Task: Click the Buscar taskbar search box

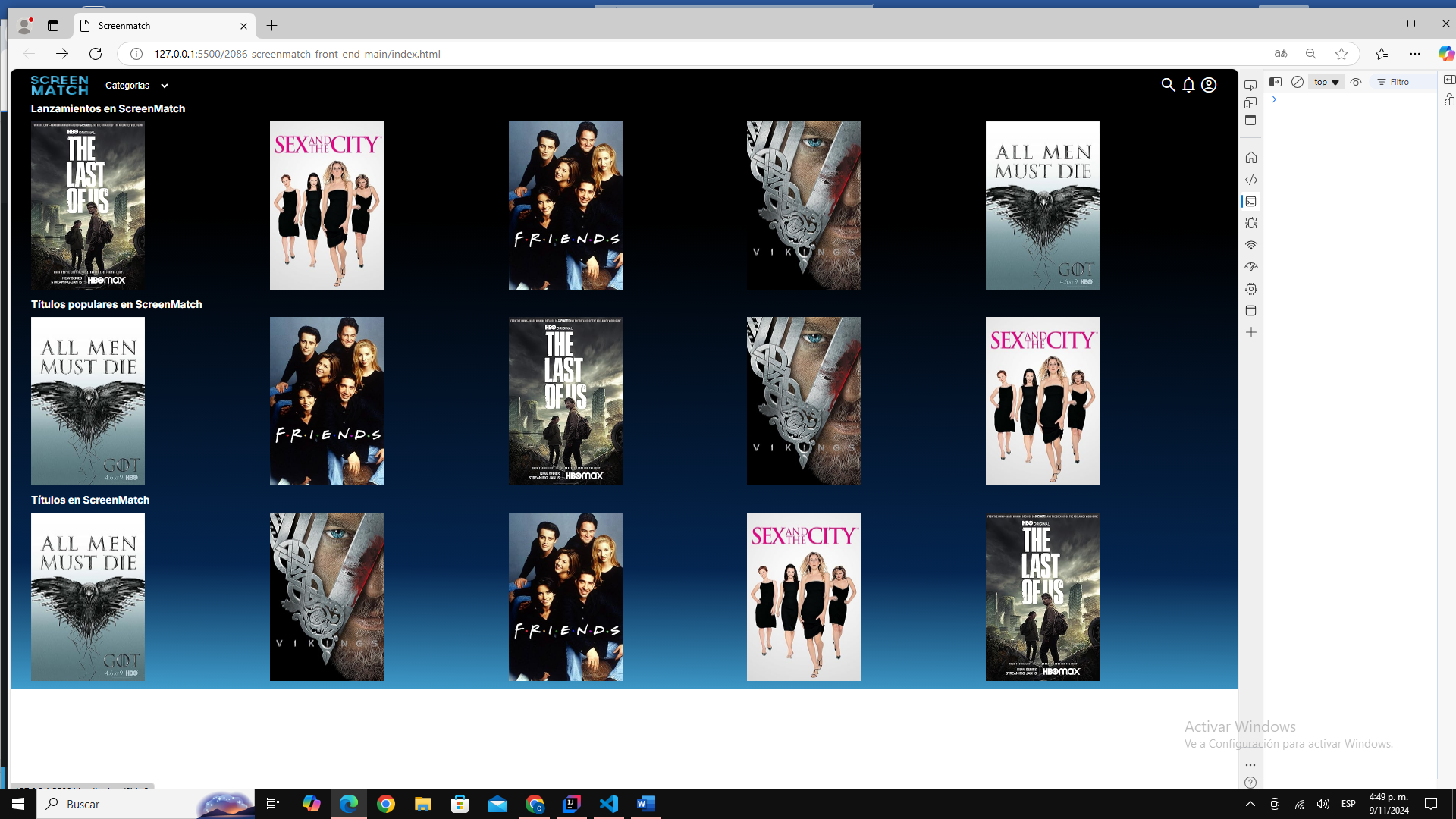Action: (146, 804)
